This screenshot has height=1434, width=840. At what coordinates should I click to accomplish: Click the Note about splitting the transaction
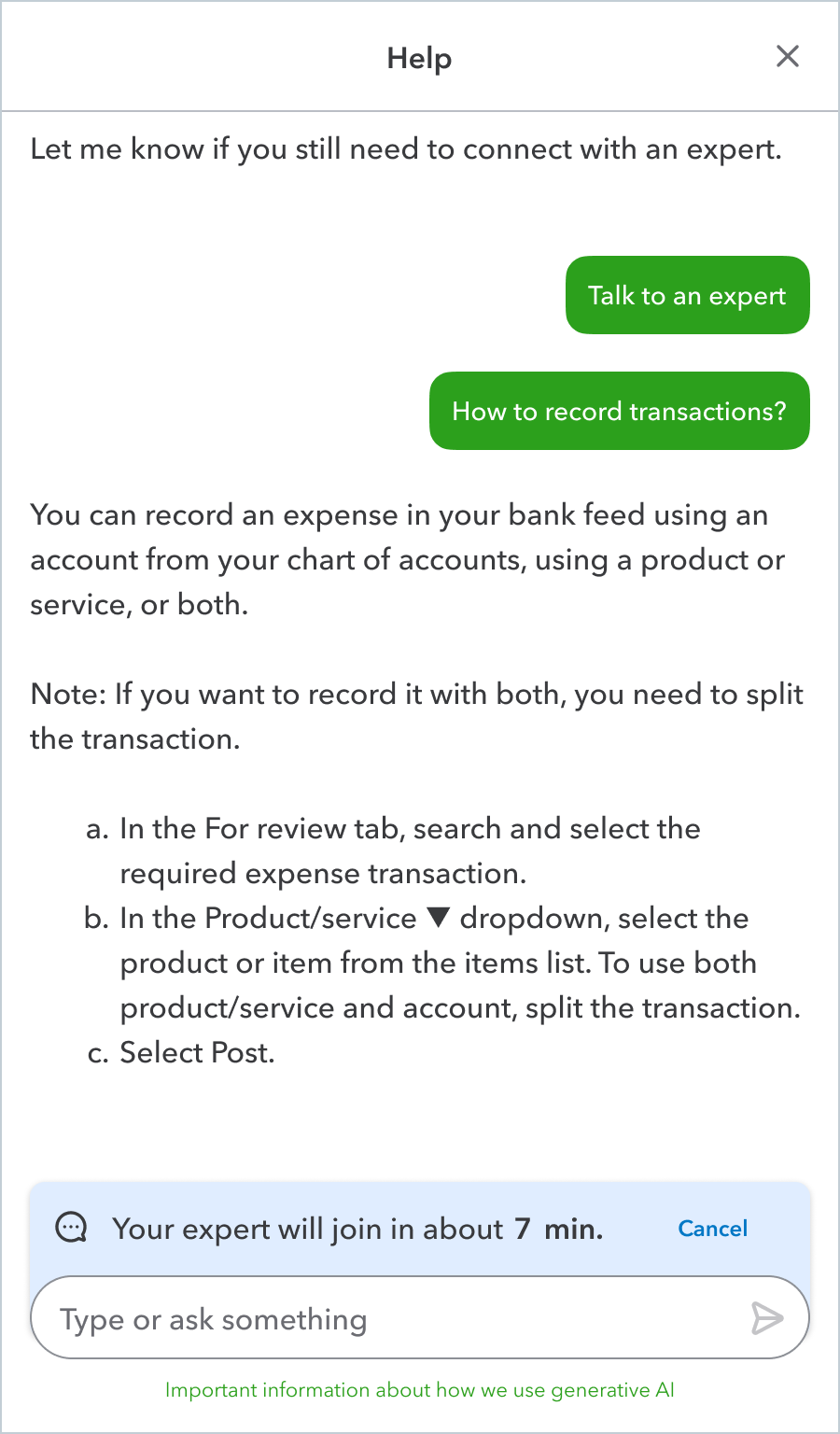pos(417,717)
